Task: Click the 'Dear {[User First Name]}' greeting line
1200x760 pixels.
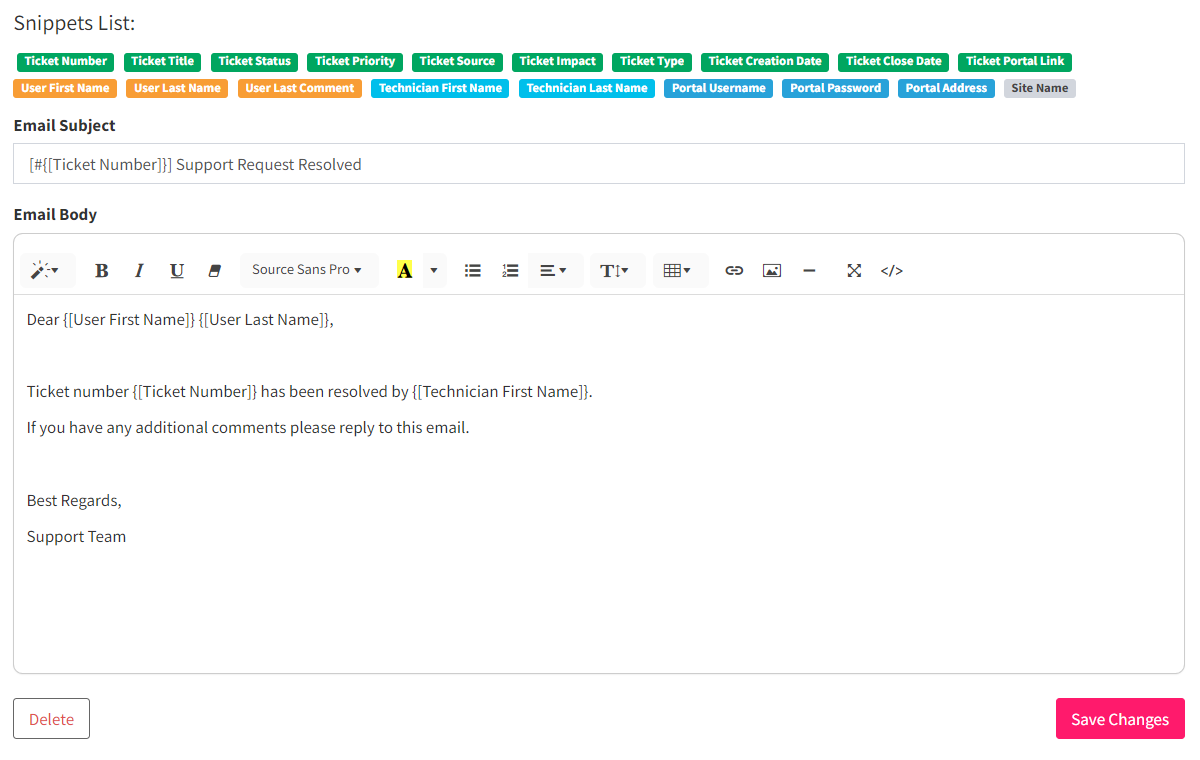Action: pyautogui.click(x=180, y=320)
